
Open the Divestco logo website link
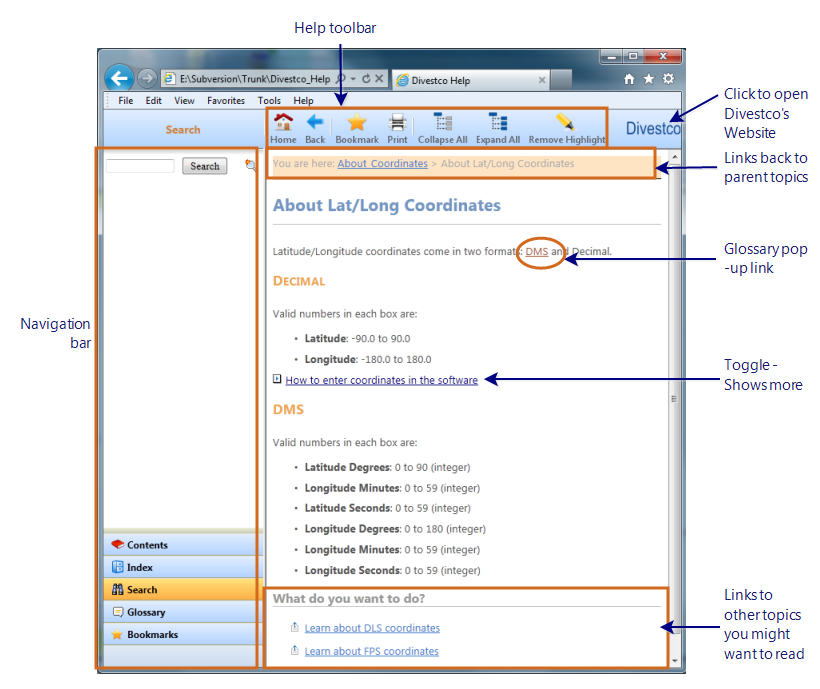(652, 128)
